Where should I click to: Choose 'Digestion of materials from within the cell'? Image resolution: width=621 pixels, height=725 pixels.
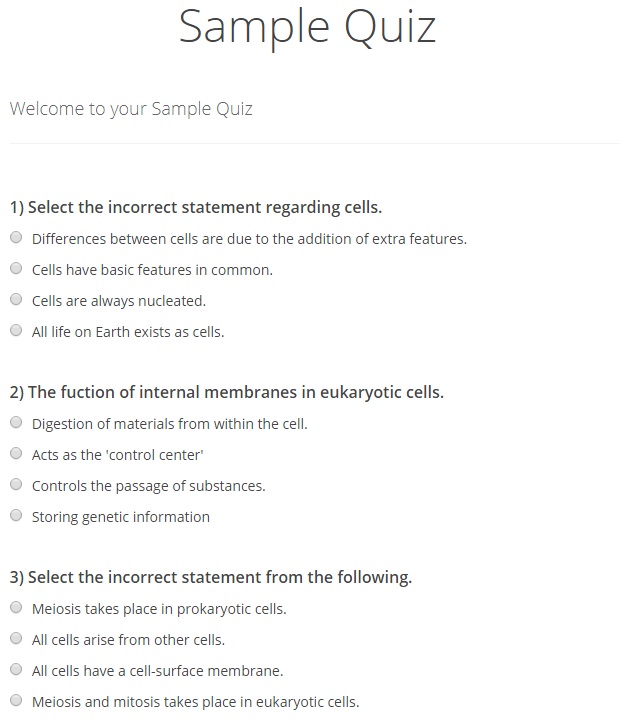(16, 423)
